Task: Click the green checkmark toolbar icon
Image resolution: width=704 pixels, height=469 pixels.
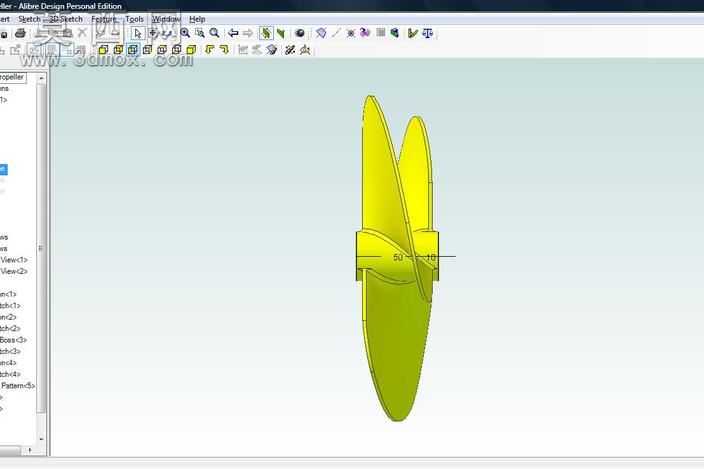Action: click(413, 33)
